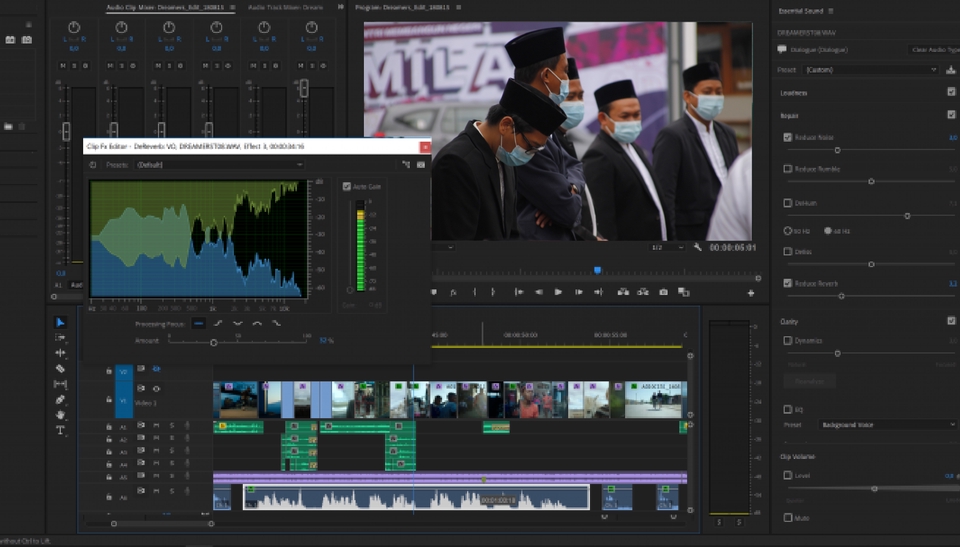Image resolution: width=960 pixels, height=547 pixels.
Task: Enable the Clip Volume Level checkbox
Action: point(788,475)
